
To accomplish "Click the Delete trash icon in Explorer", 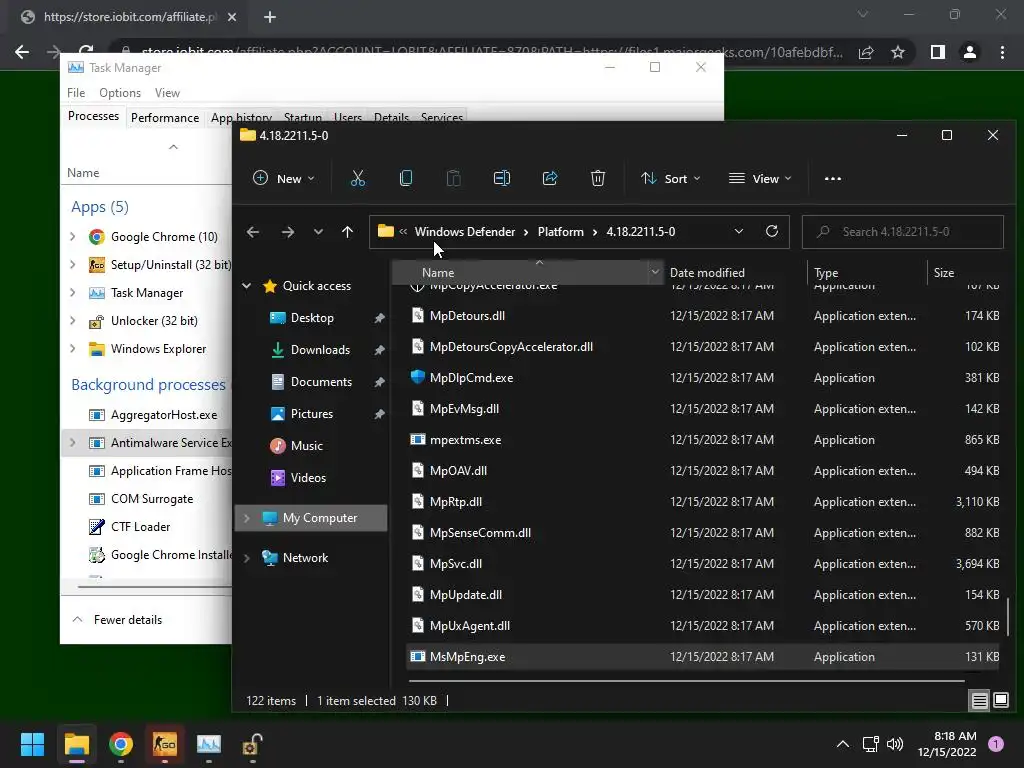I will tap(598, 178).
